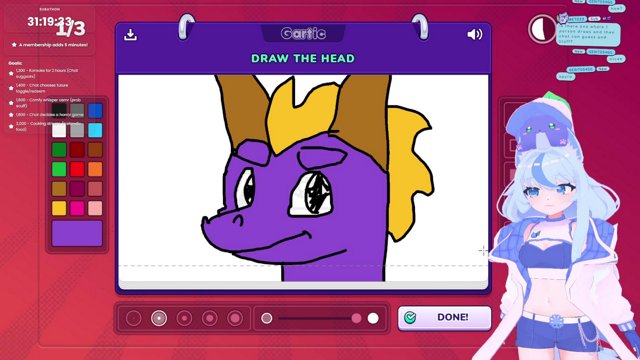The image size is (640, 360).
Task: Pick the light gray color swatch
Action: [x=77, y=130]
